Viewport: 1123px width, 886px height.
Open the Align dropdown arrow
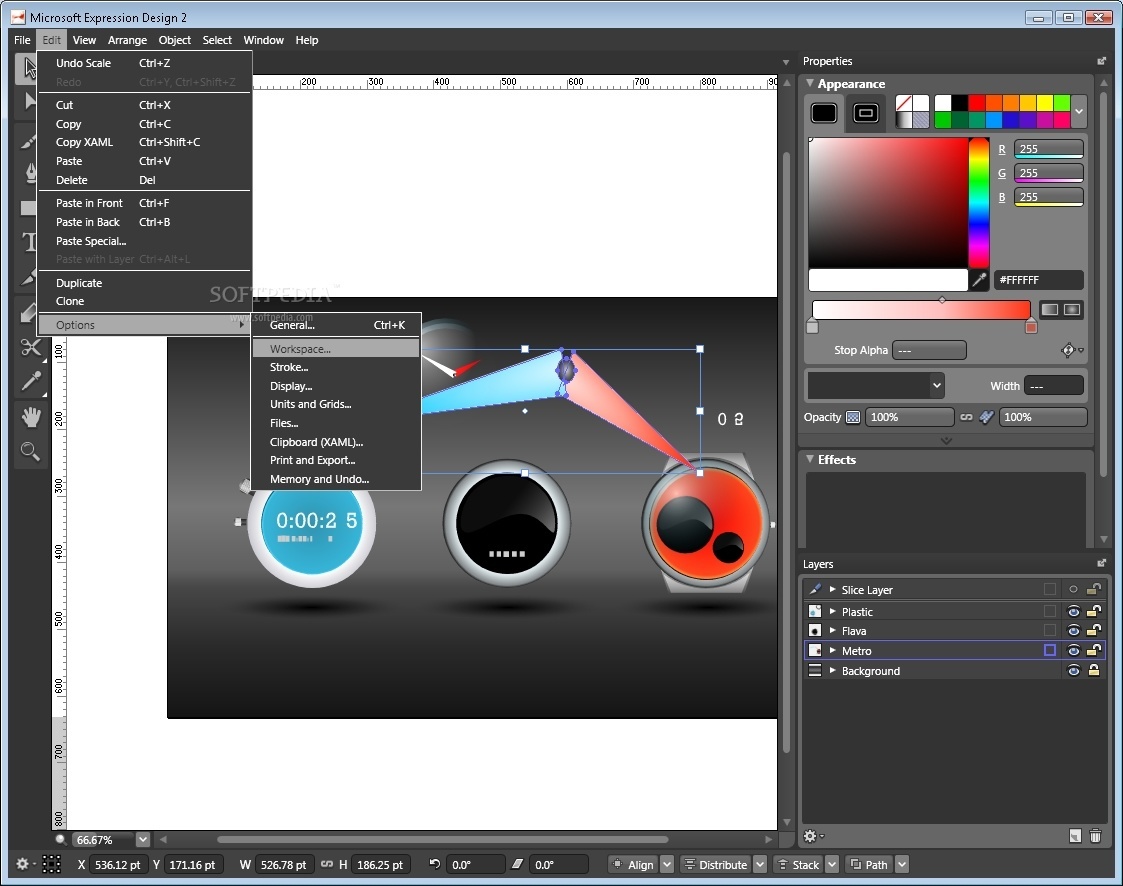(667, 865)
